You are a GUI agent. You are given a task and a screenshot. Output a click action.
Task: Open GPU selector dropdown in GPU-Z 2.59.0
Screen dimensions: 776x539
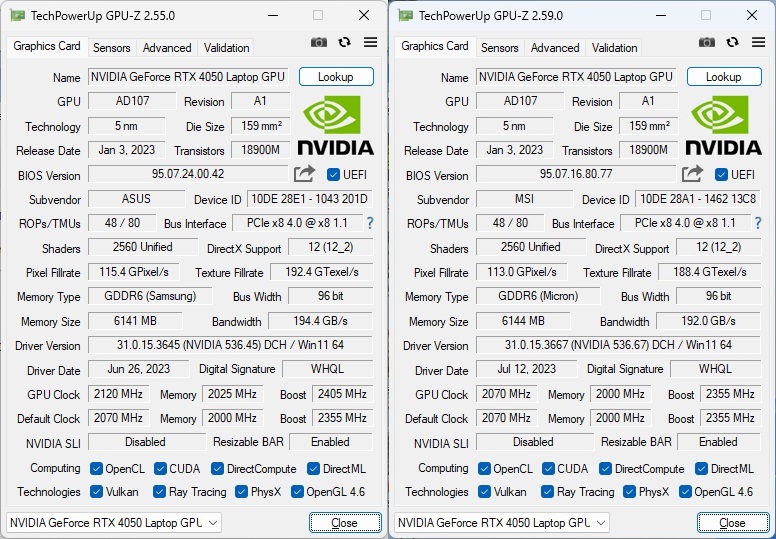(x=502, y=523)
